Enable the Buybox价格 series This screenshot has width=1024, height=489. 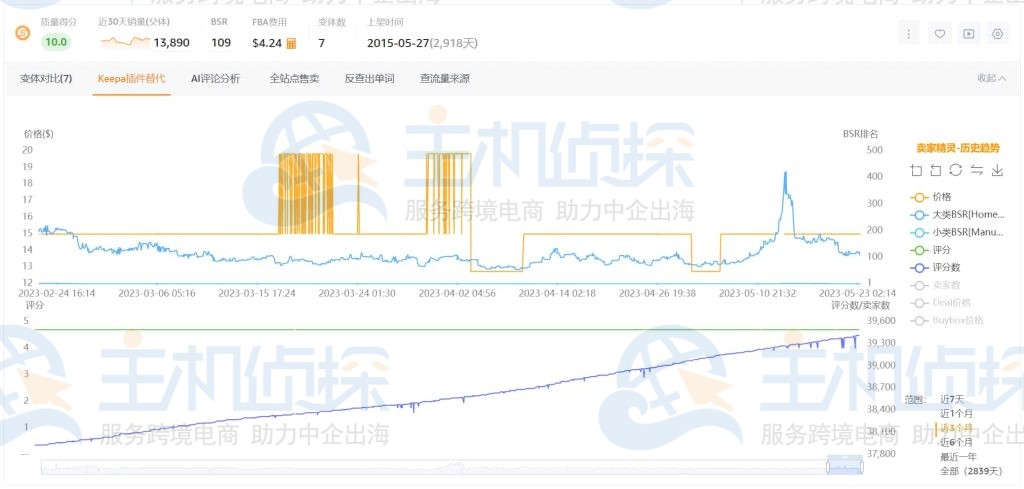pos(947,320)
